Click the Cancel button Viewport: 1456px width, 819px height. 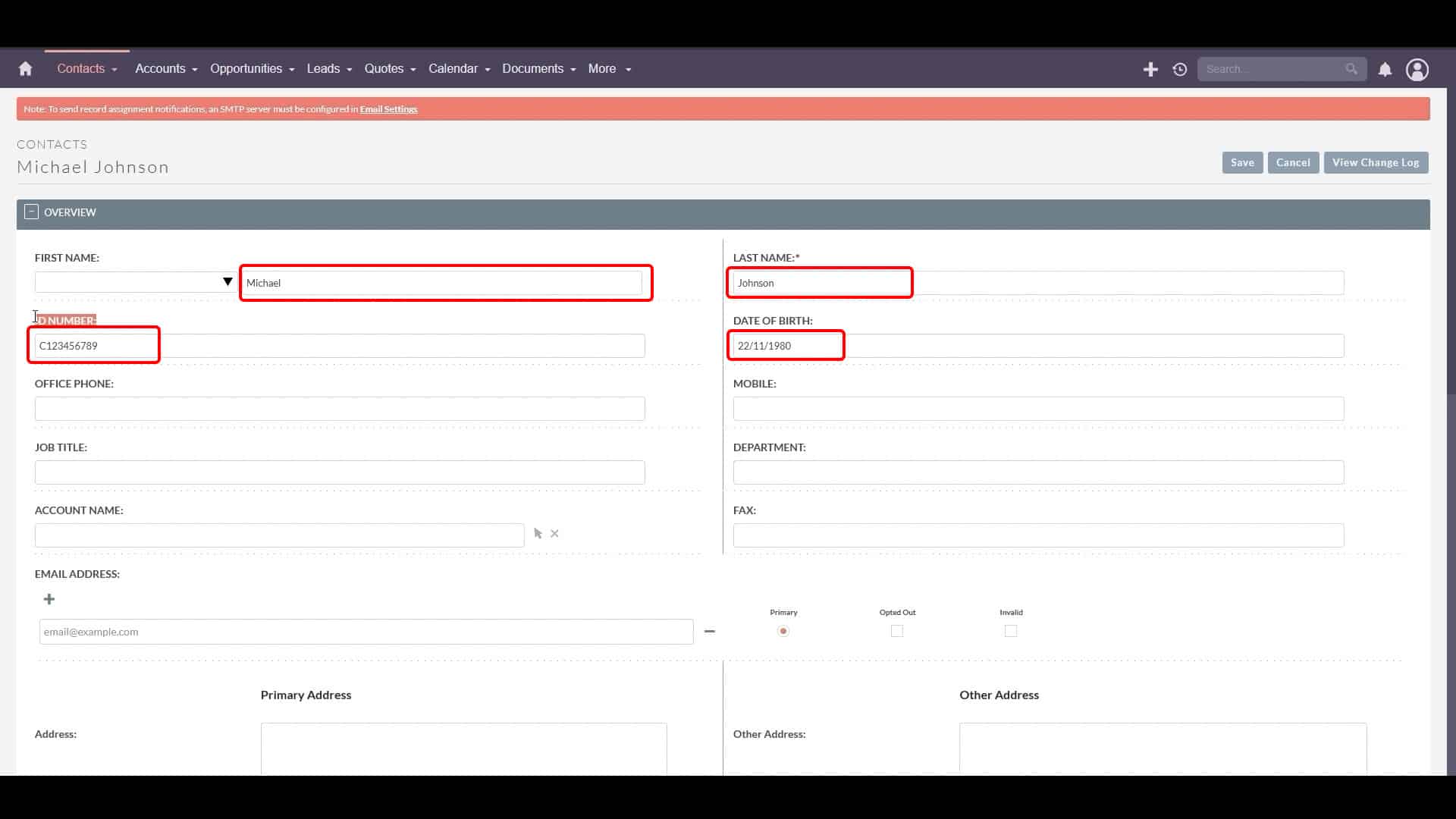pyautogui.click(x=1293, y=162)
